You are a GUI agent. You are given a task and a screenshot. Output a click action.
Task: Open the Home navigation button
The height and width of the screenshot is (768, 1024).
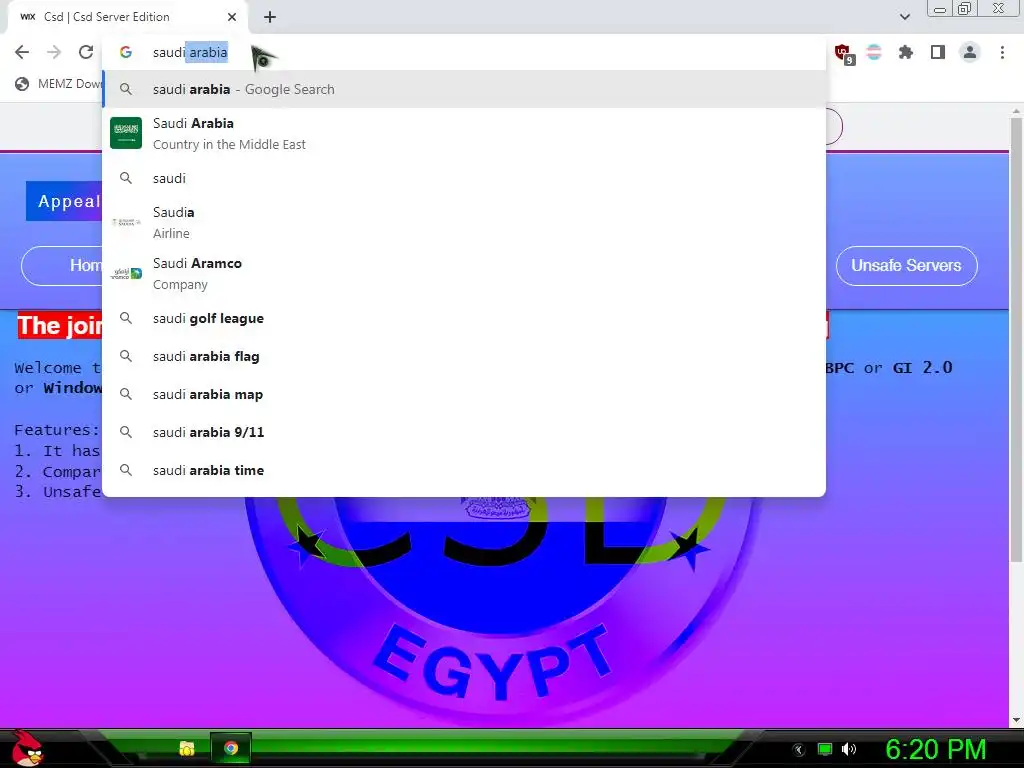[x=62, y=266]
